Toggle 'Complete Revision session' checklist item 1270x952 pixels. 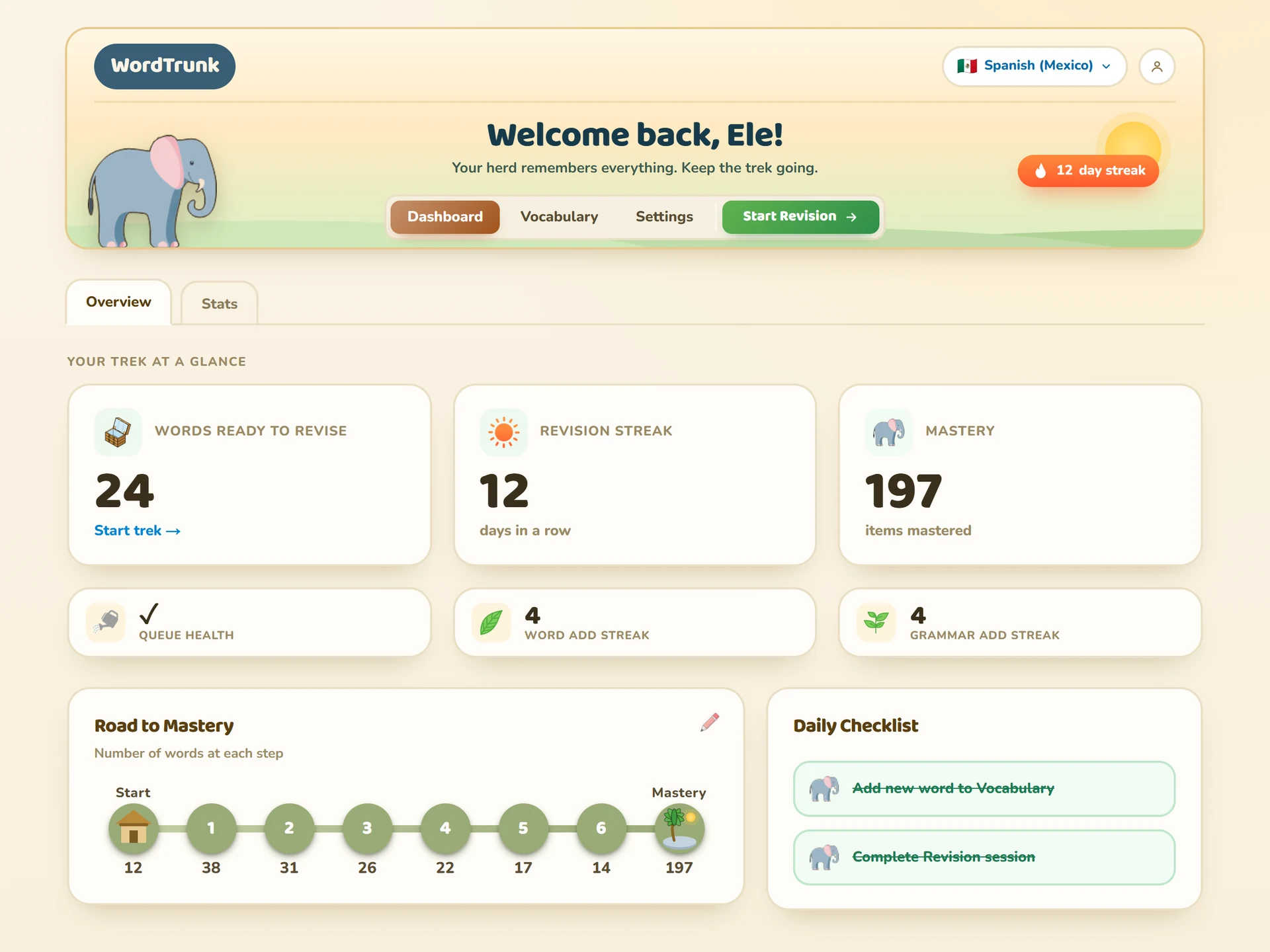click(x=984, y=857)
